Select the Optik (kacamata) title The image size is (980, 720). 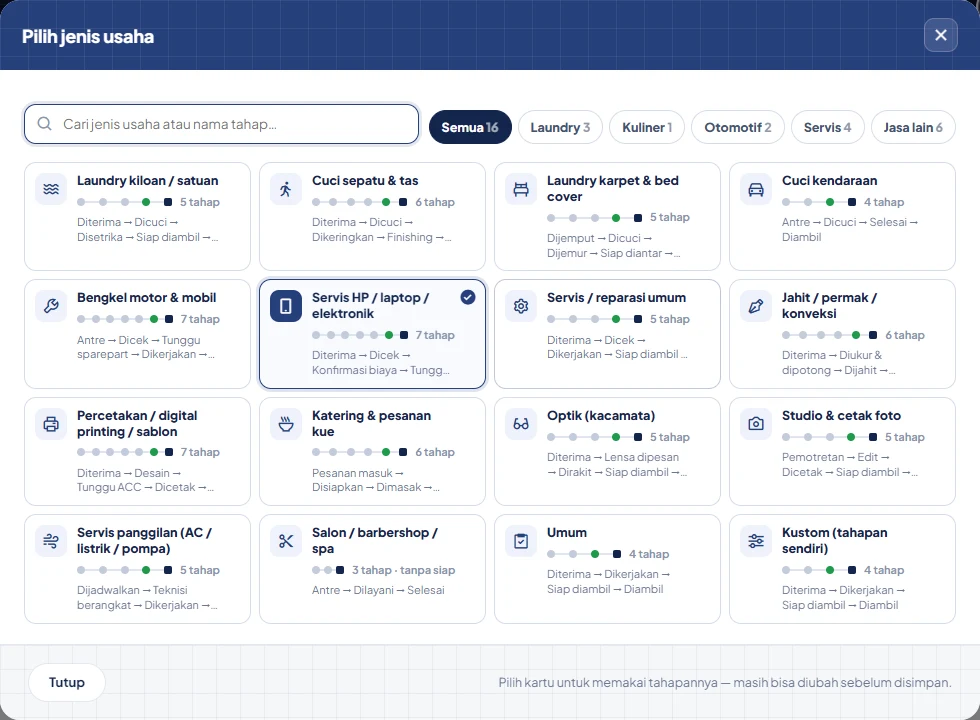click(x=601, y=416)
